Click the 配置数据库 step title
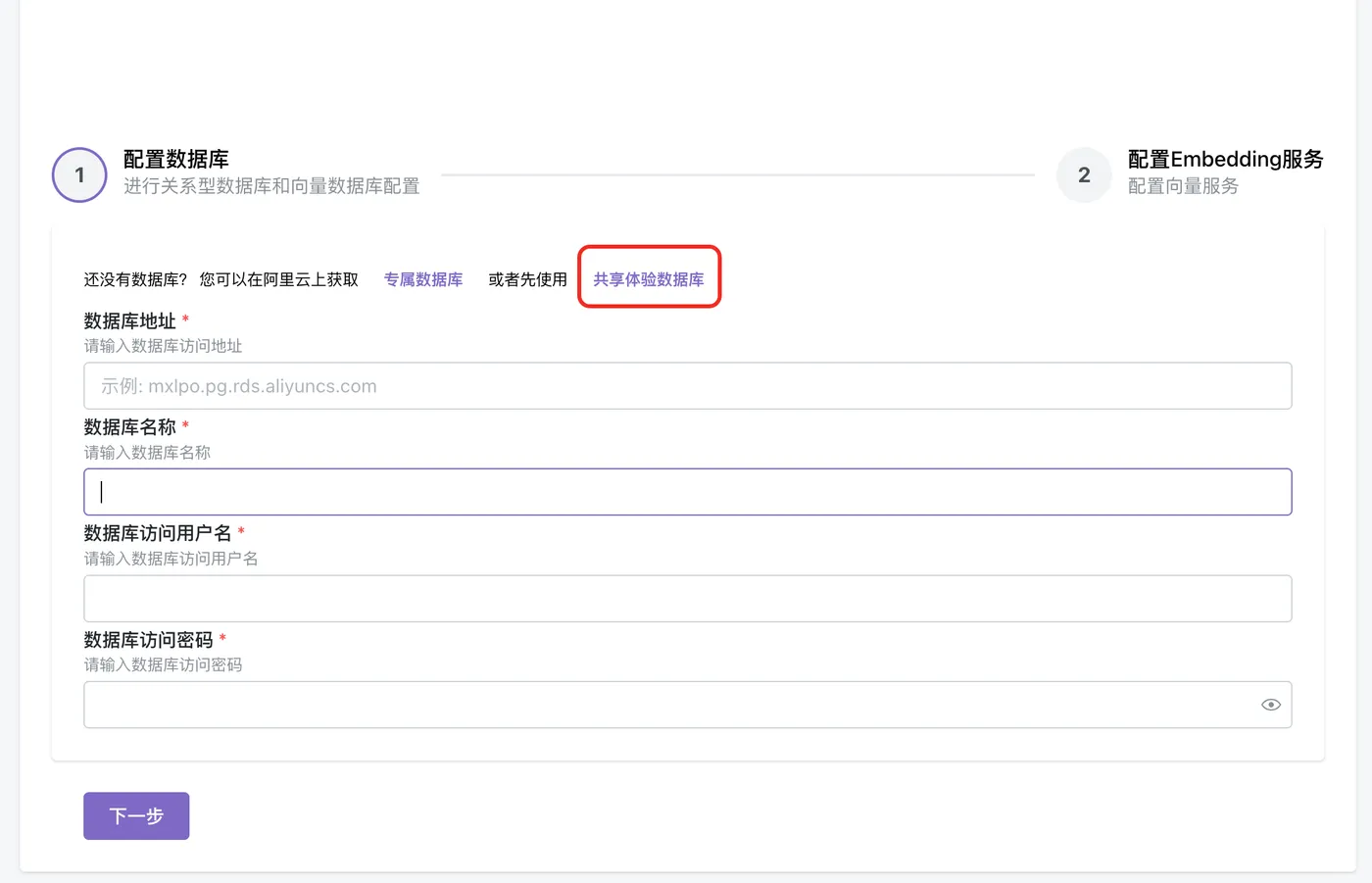The height and width of the screenshot is (883, 1372). coord(176,159)
